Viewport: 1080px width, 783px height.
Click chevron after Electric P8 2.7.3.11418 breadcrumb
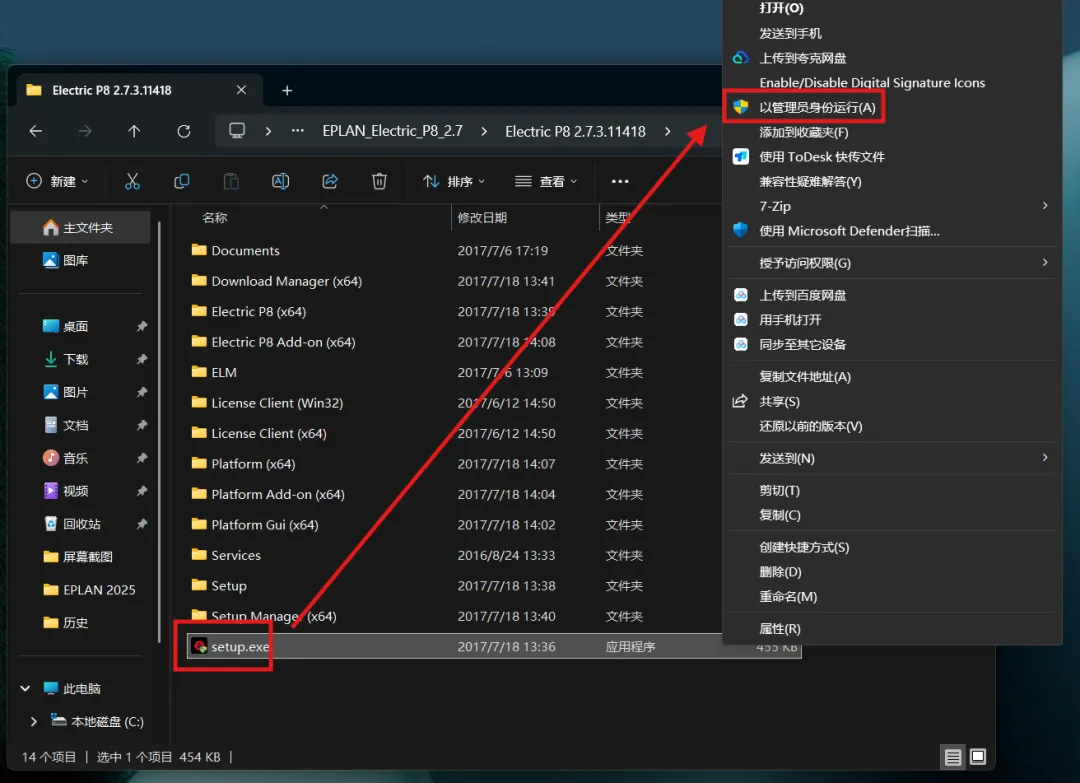pyautogui.click(x=667, y=131)
